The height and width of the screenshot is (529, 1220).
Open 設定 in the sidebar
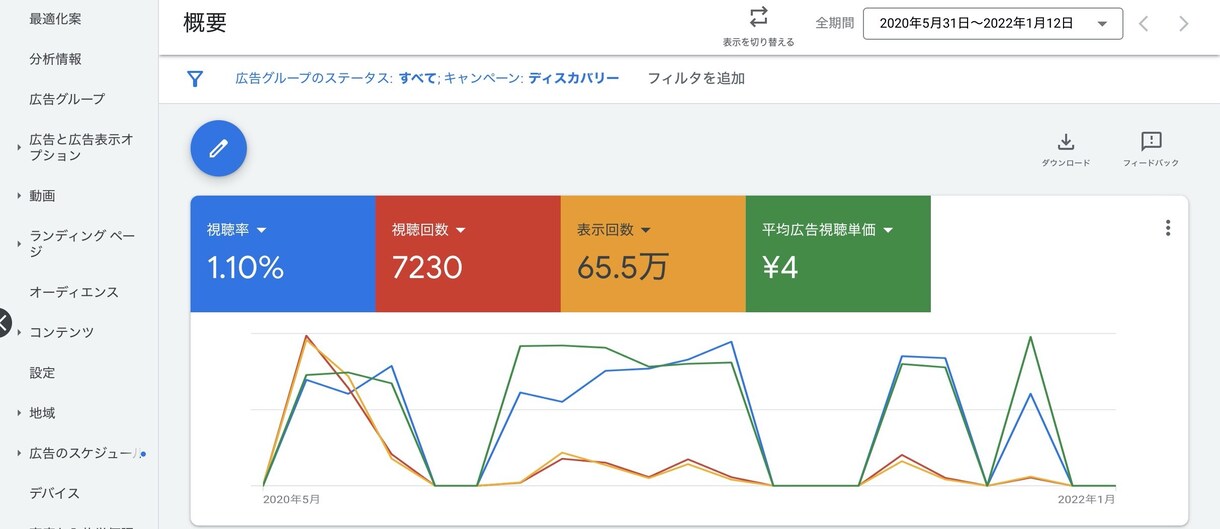coord(42,373)
